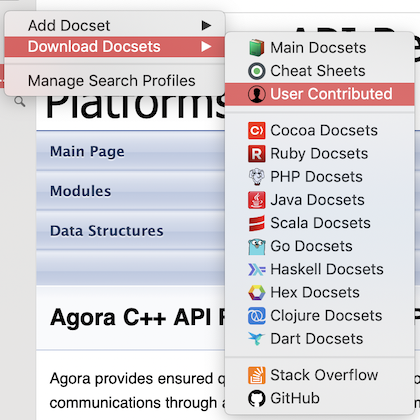The width and height of the screenshot is (420, 420).
Task: Choose Main Docsets from submenu
Action: tap(320, 48)
